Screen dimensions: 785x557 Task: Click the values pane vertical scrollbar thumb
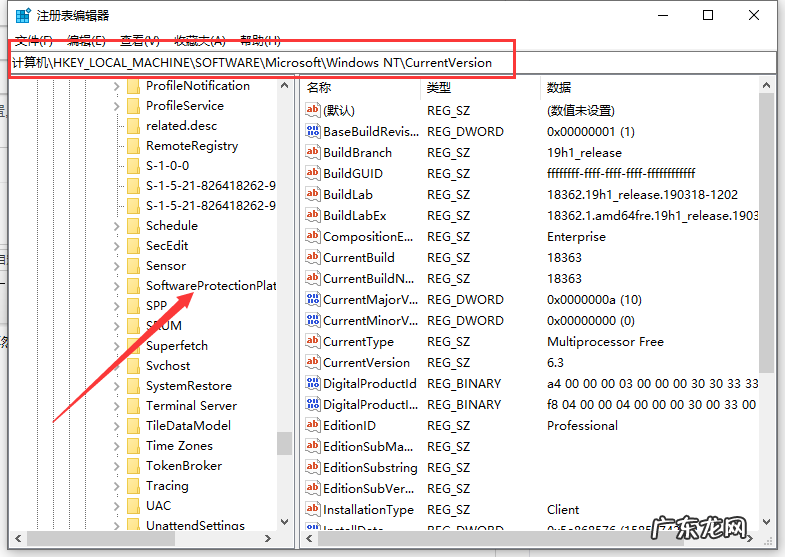click(766, 233)
